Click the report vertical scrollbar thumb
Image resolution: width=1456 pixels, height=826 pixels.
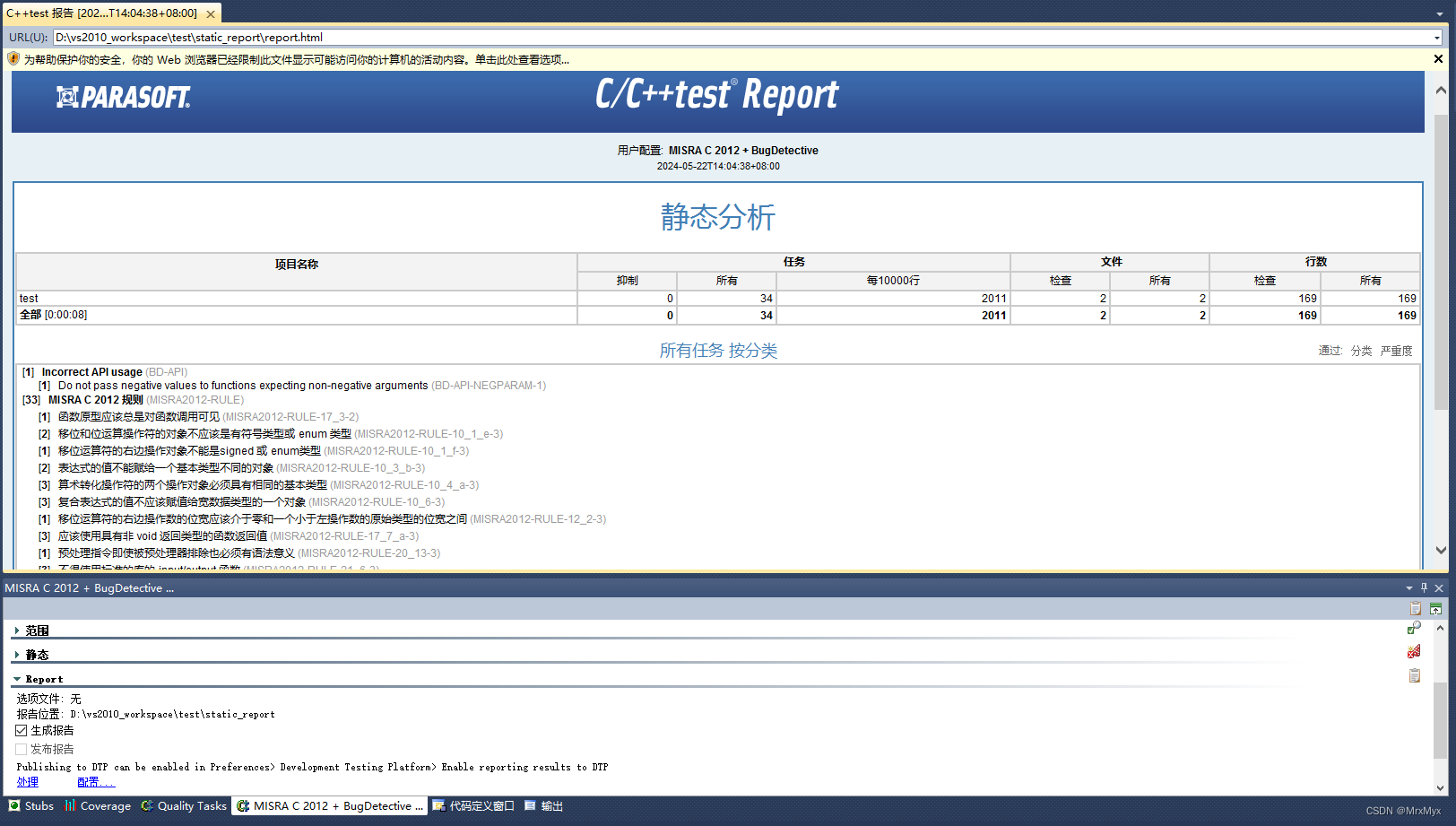coord(1441,260)
